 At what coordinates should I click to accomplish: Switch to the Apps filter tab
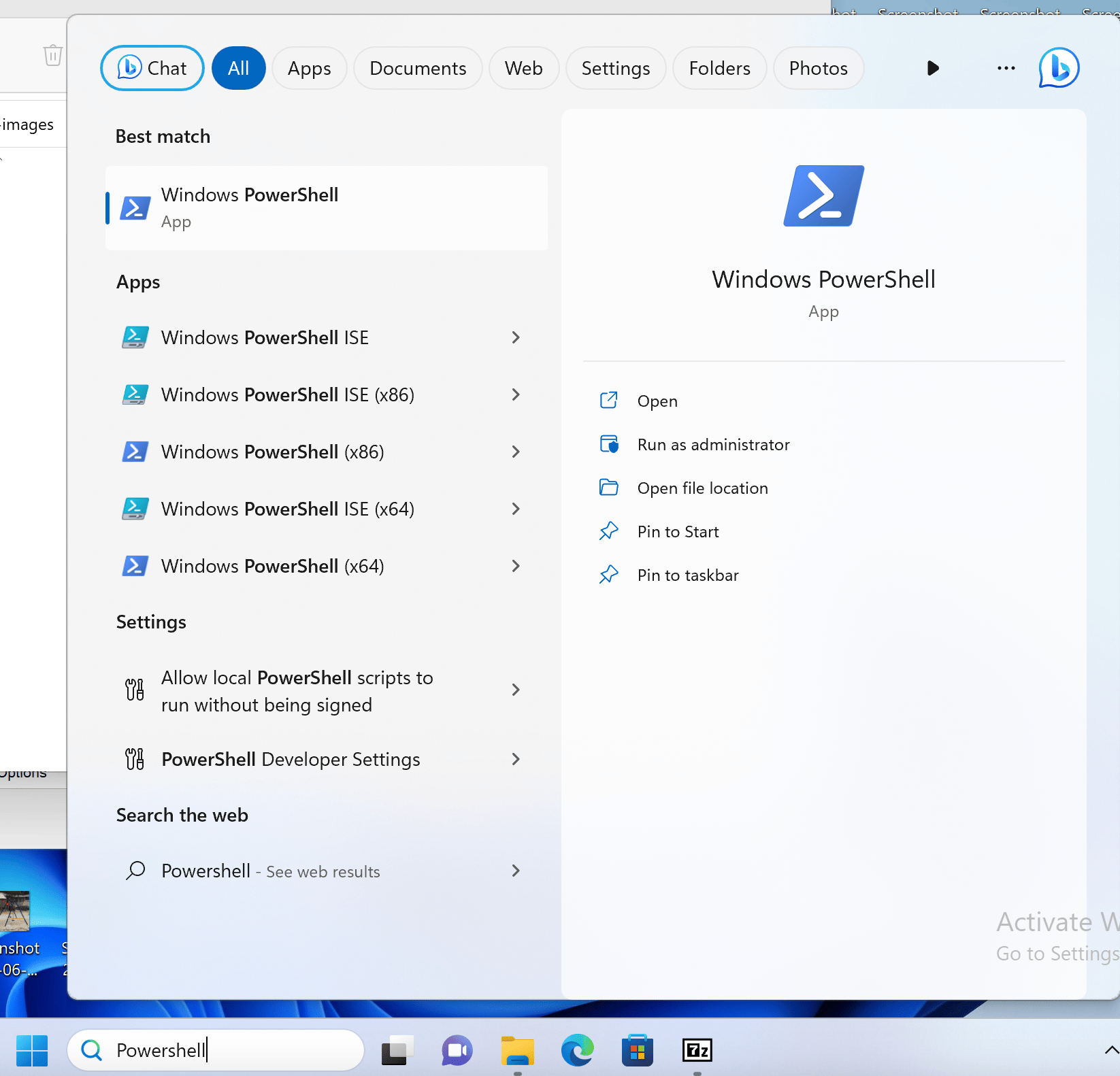click(309, 68)
